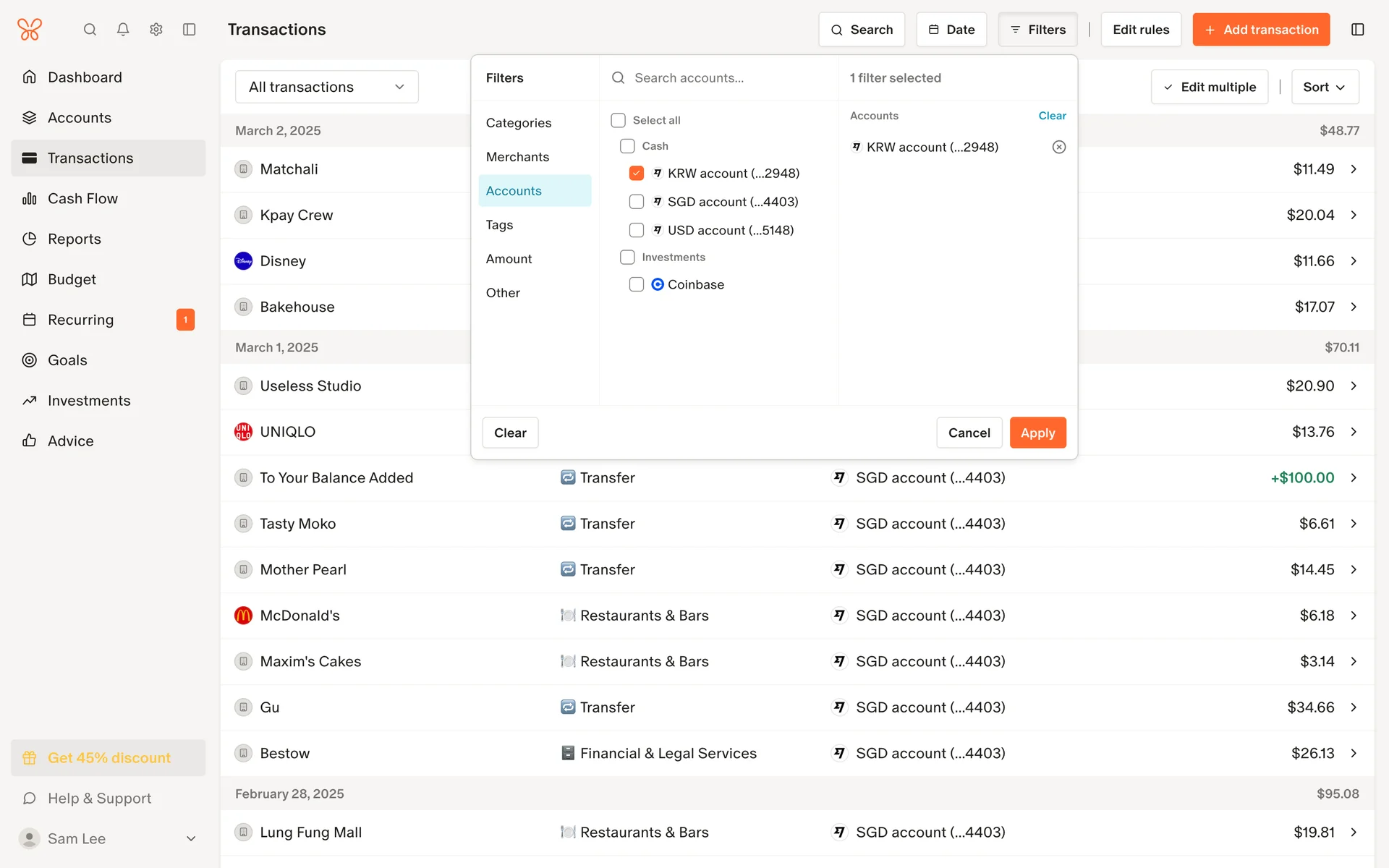Apply the selected filters
This screenshot has height=868, width=1389.
click(1037, 433)
